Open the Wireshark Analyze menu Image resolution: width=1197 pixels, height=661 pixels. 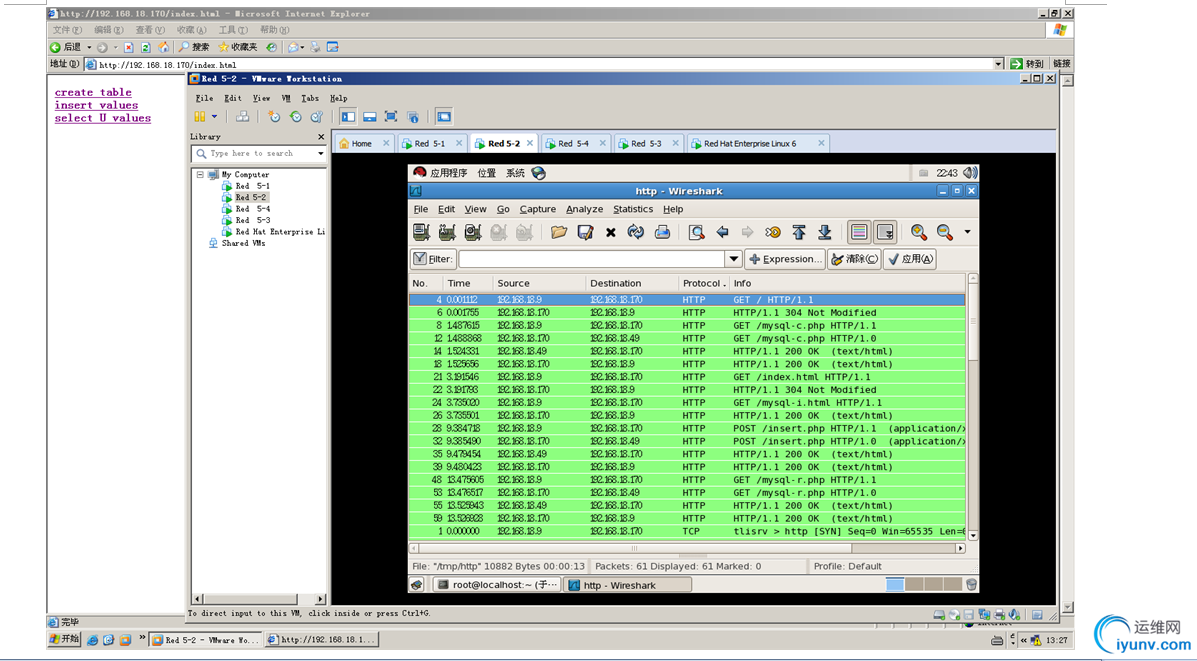[585, 209]
